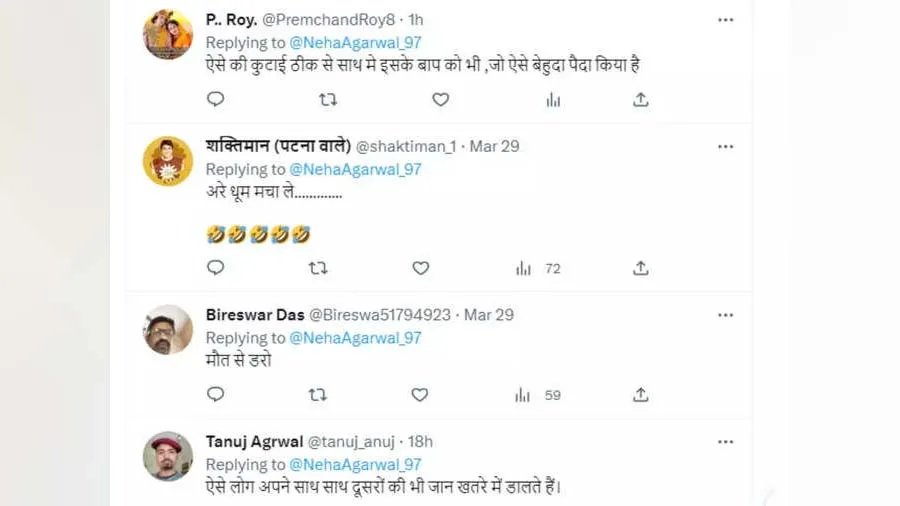The height and width of the screenshot is (506, 900).
Task: Like the शक्तिमान tweet
Action: (x=421, y=268)
